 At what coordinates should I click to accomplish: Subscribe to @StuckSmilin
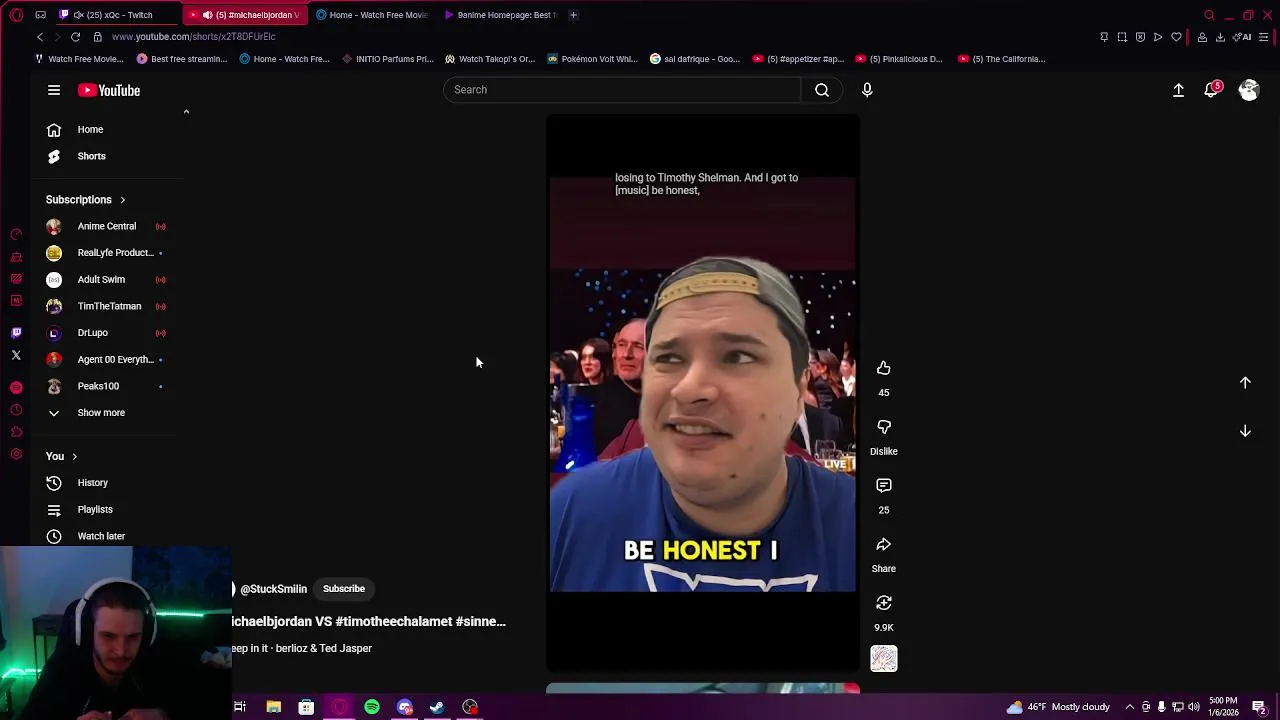pos(344,589)
